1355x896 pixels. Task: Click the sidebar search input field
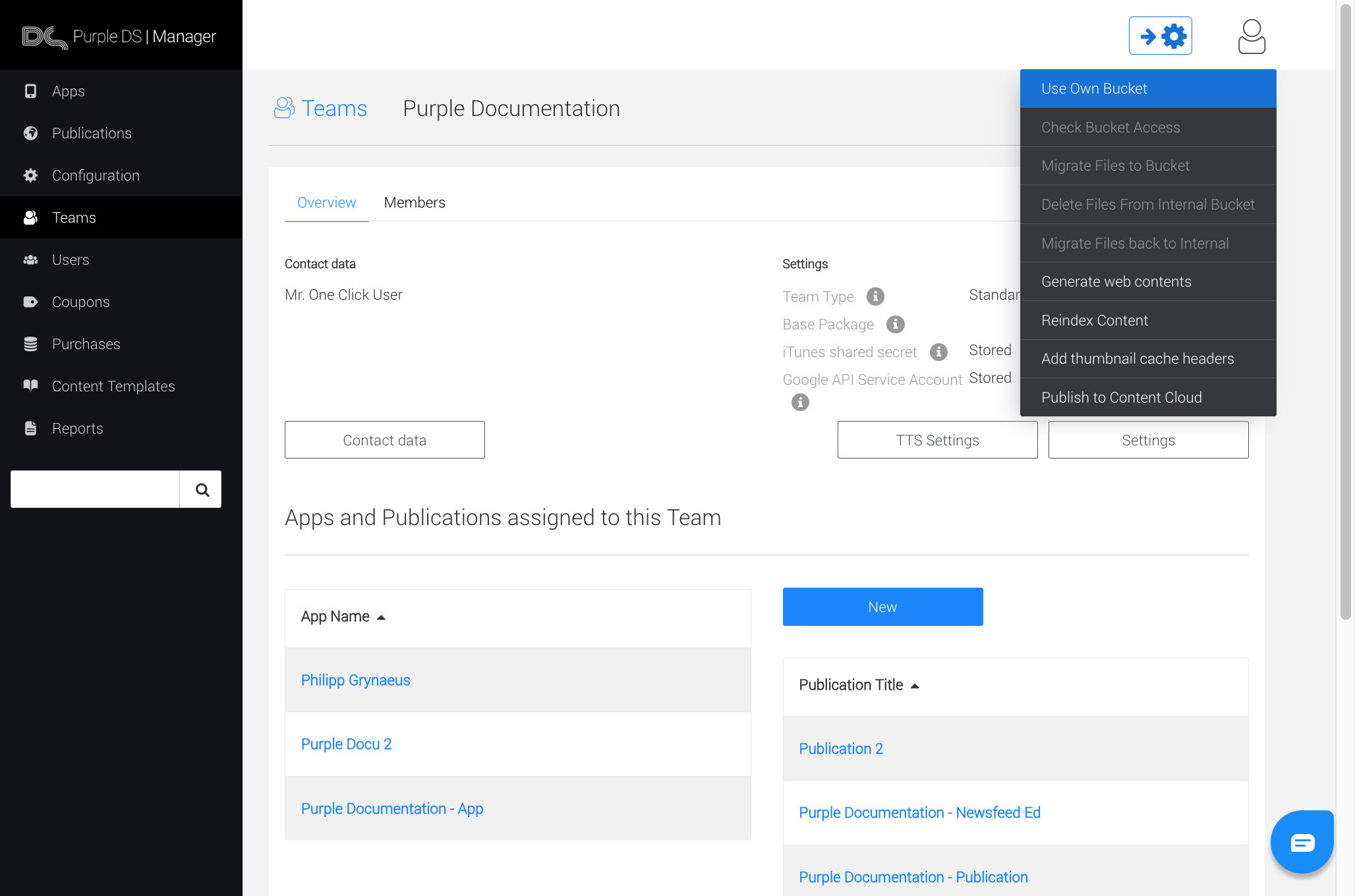point(95,489)
